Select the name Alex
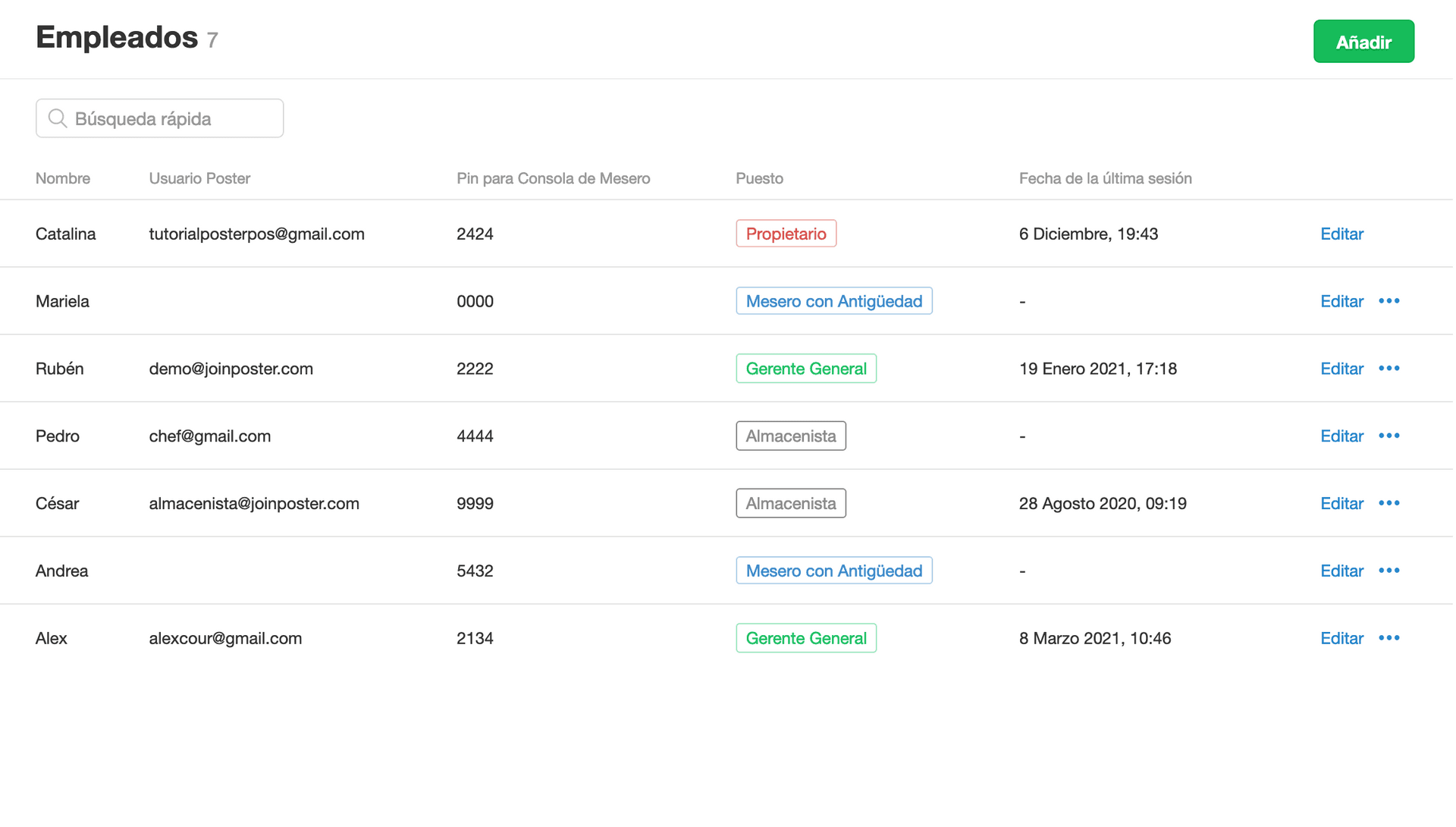The height and width of the screenshot is (827, 1456). pyautogui.click(x=51, y=639)
